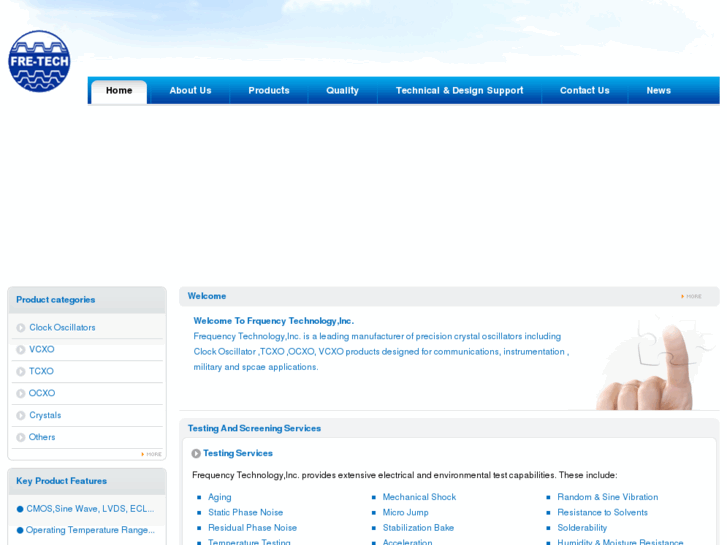This screenshot has height=545, width=727.
Task: Open the Stabilization Bake link
Action: tap(418, 527)
